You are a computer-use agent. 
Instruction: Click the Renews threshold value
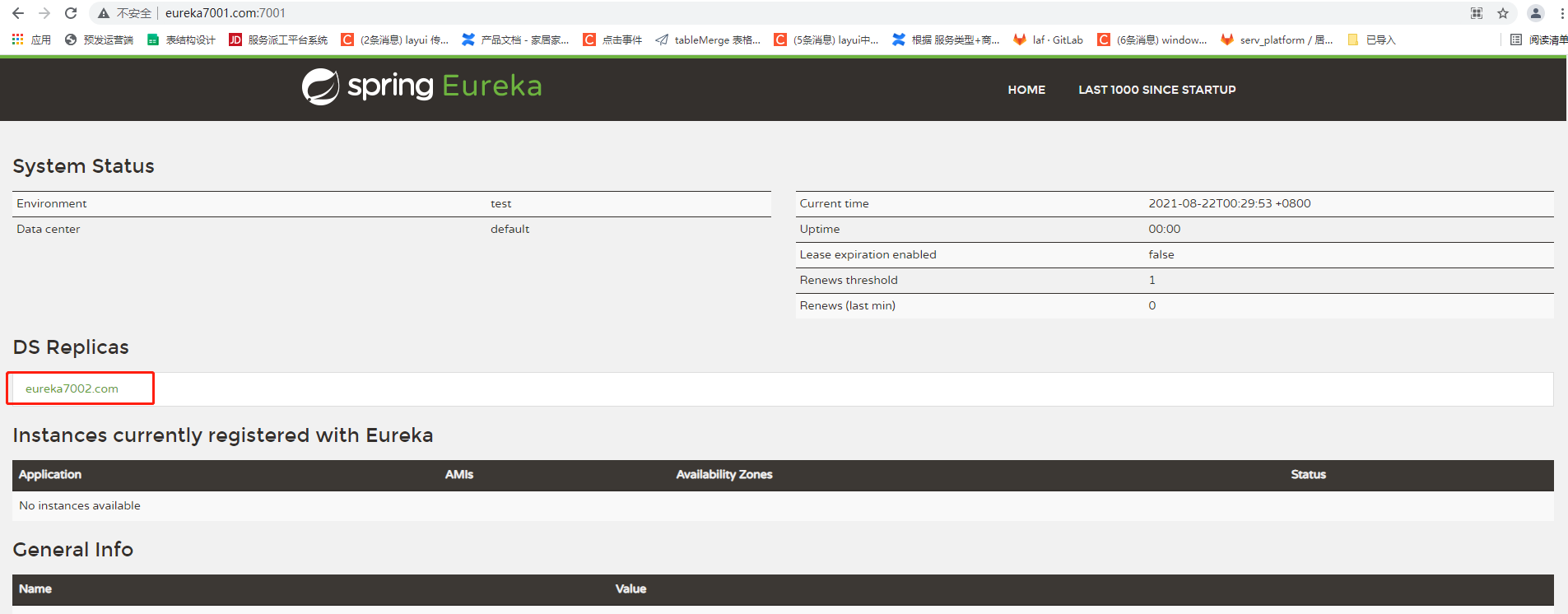pos(1152,280)
